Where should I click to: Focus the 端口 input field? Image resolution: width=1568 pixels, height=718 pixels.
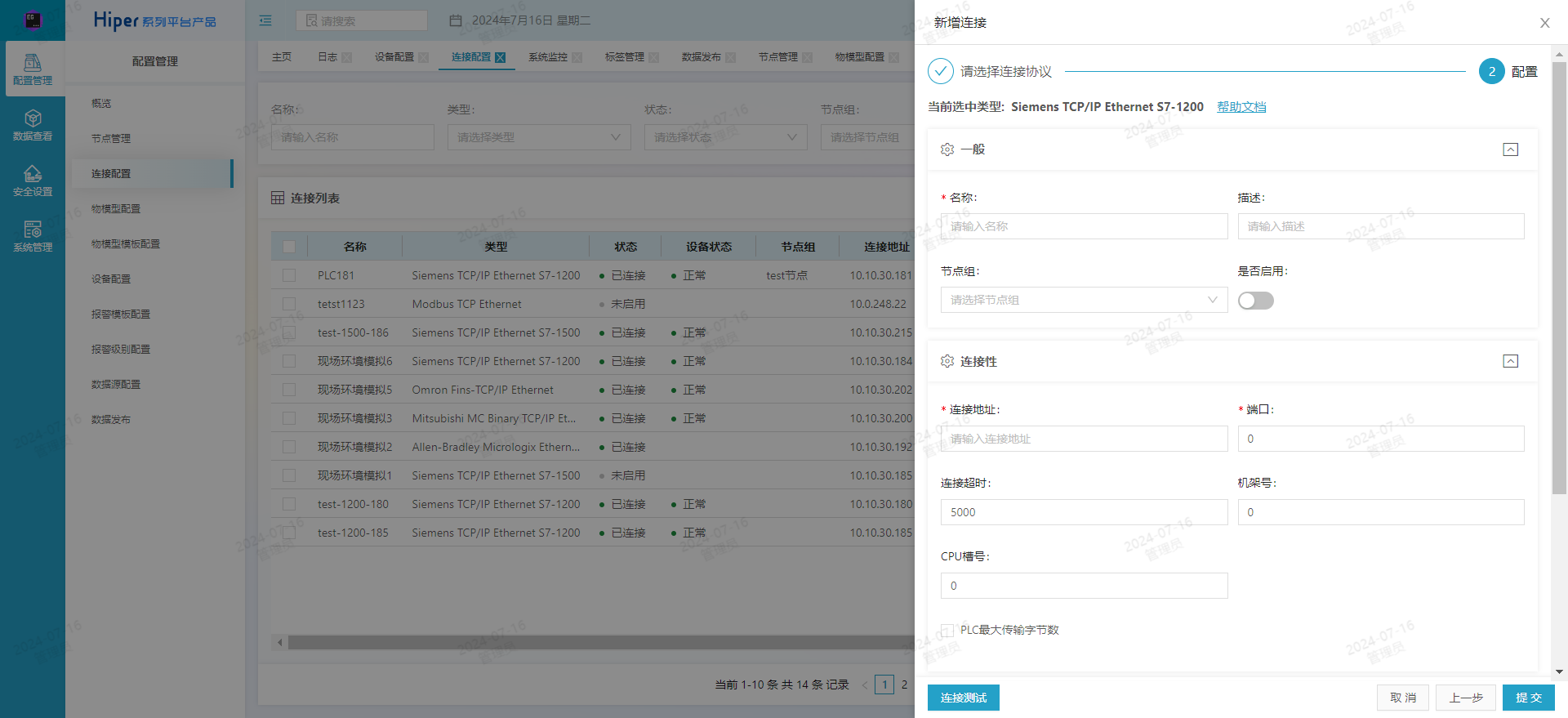(x=1381, y=439)
